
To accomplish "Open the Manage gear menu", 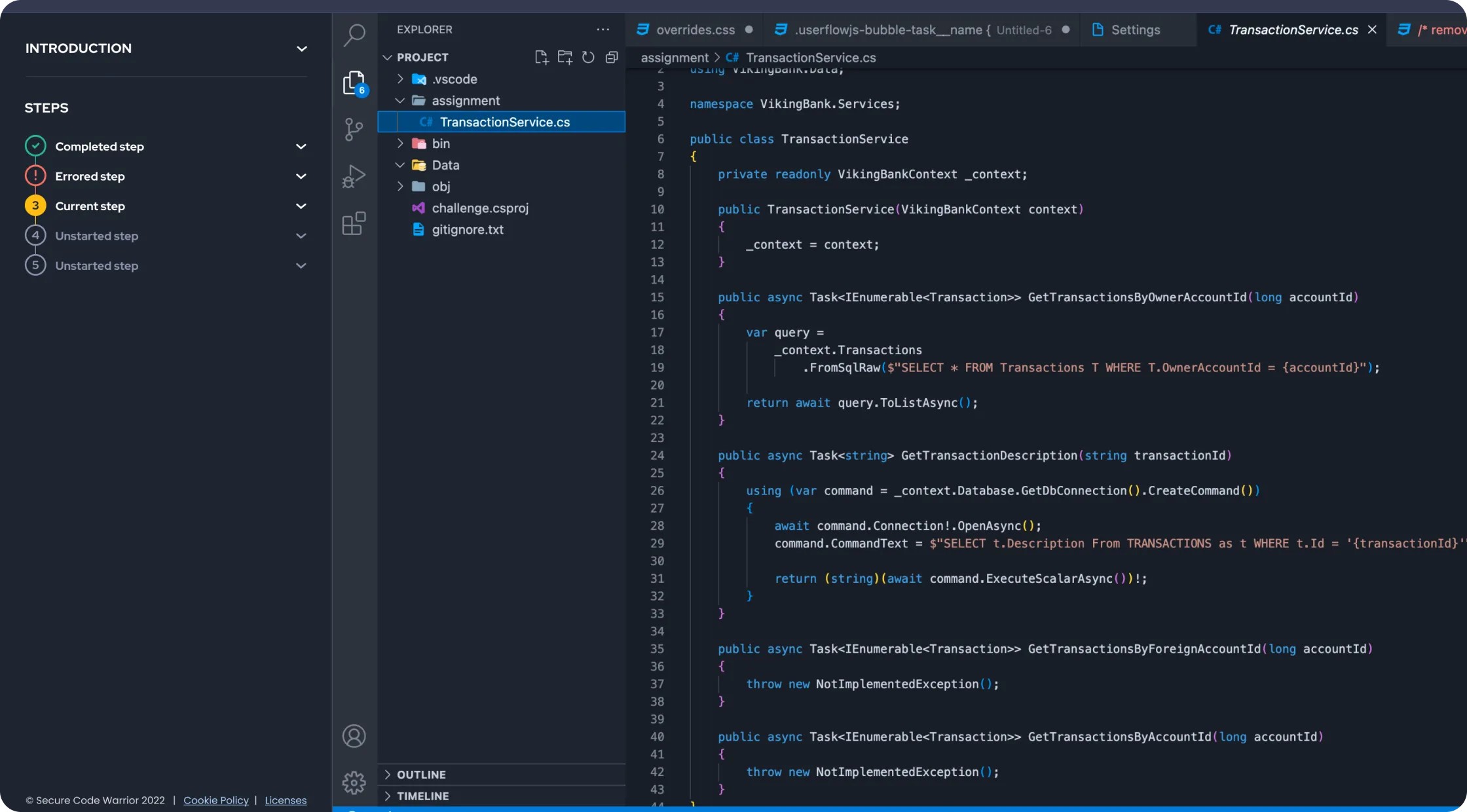I will point(354,783).
